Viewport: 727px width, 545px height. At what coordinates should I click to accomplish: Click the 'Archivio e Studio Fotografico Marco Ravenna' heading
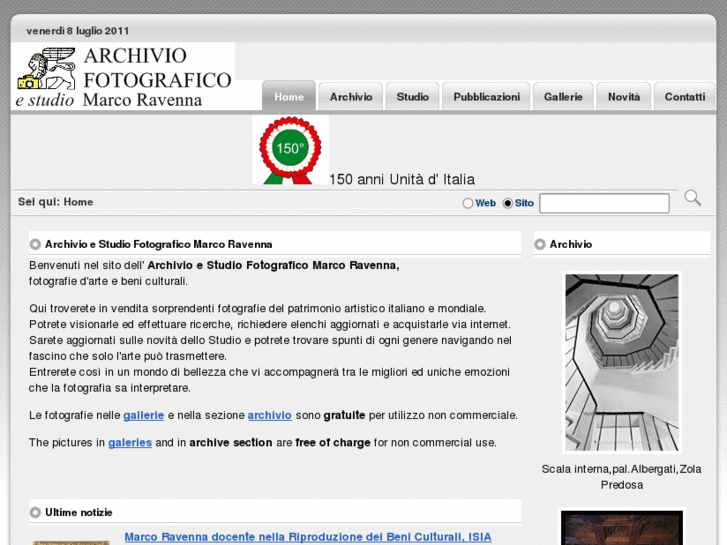[159, 244]
